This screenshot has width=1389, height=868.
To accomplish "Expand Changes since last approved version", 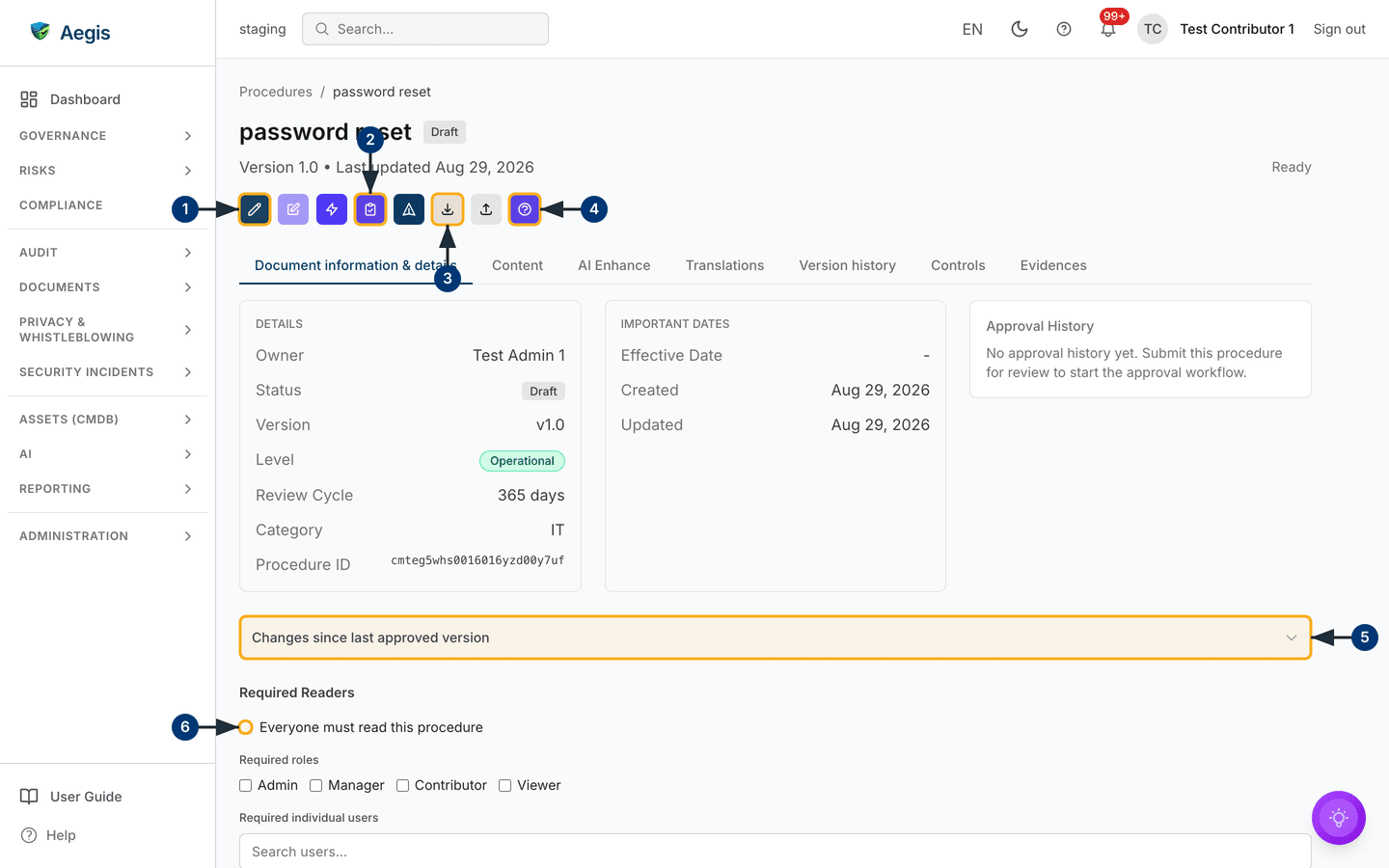I will coord(776,637).
